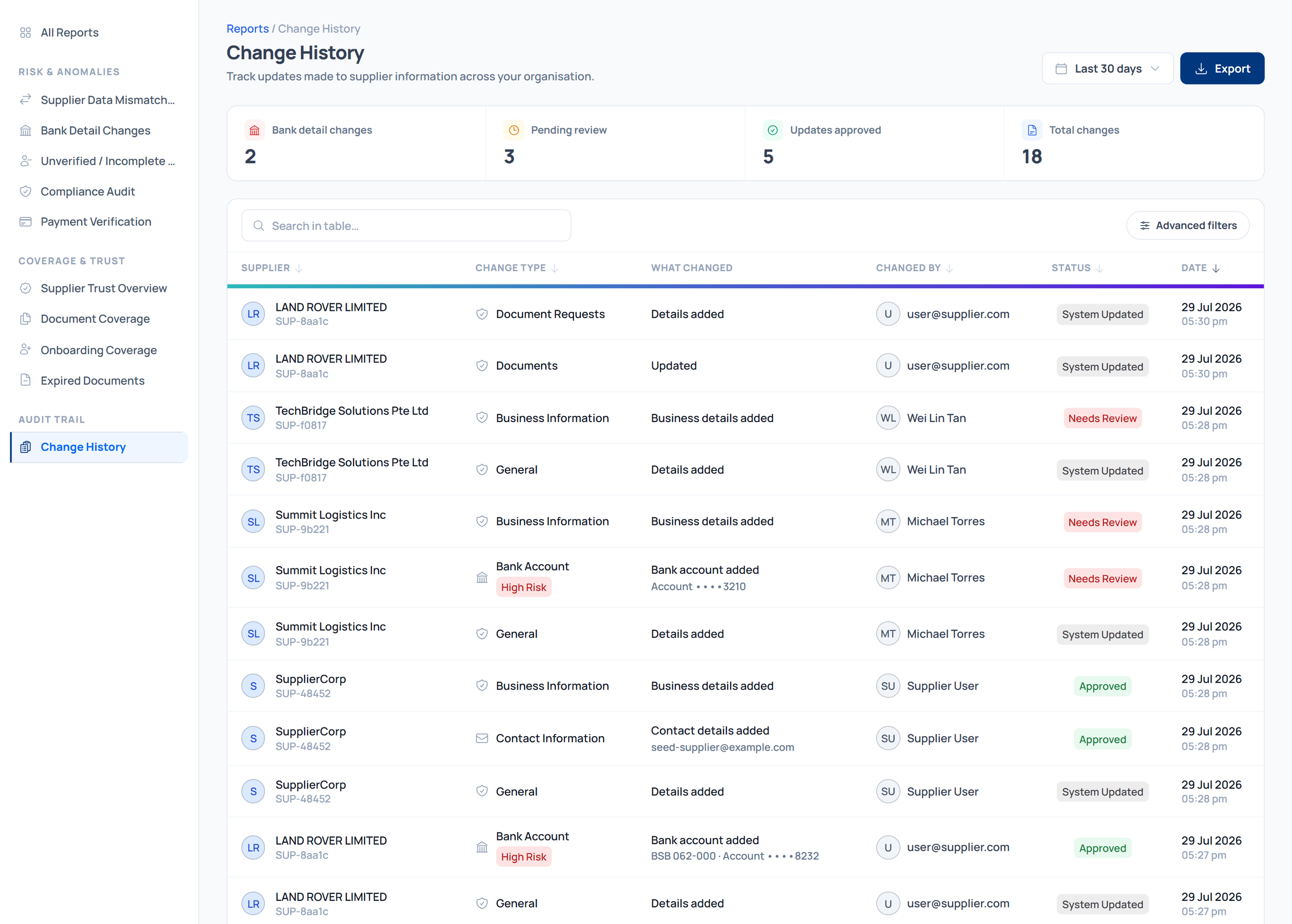Click the Export button

point(1222,69)
